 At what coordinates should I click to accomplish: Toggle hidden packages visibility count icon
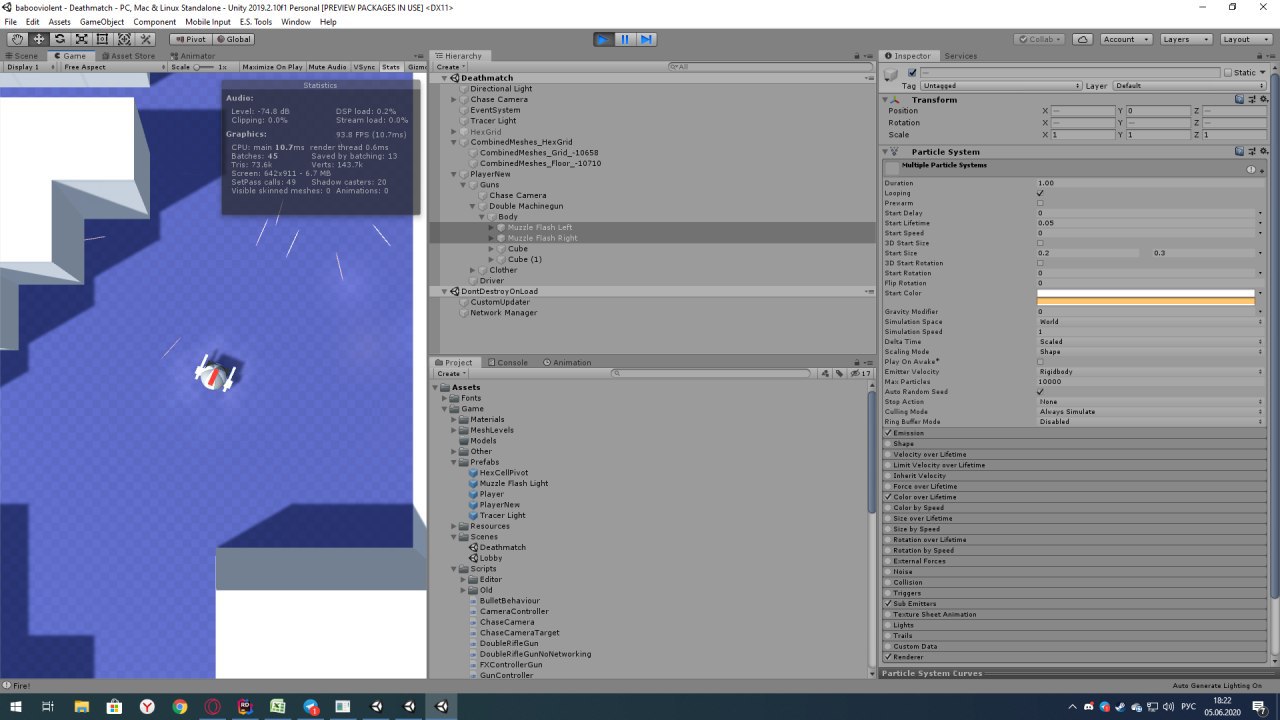tap(861, 373)
